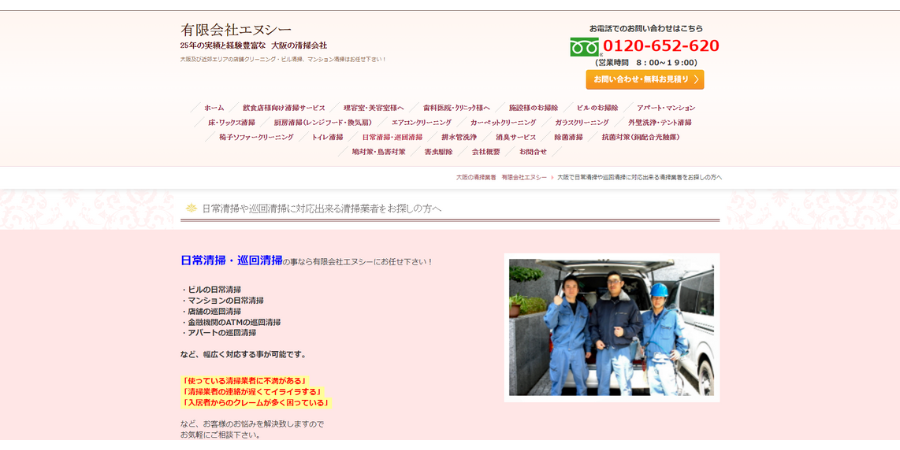Open 抗菌対策 menu link
Image resolution: width=900 pixels, height=450 pixels.
(641, 138)
